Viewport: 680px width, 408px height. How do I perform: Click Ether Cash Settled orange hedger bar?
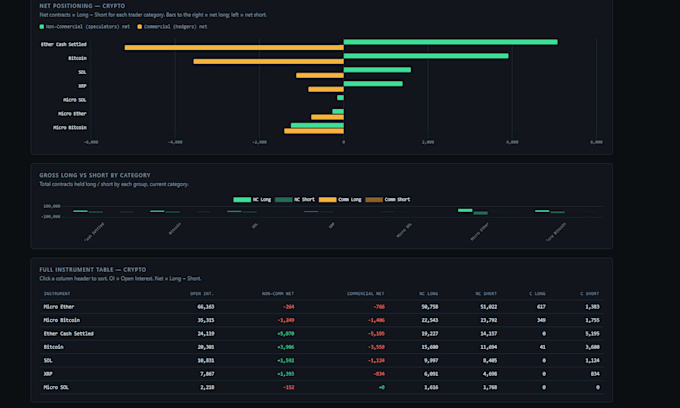(234, 47)
